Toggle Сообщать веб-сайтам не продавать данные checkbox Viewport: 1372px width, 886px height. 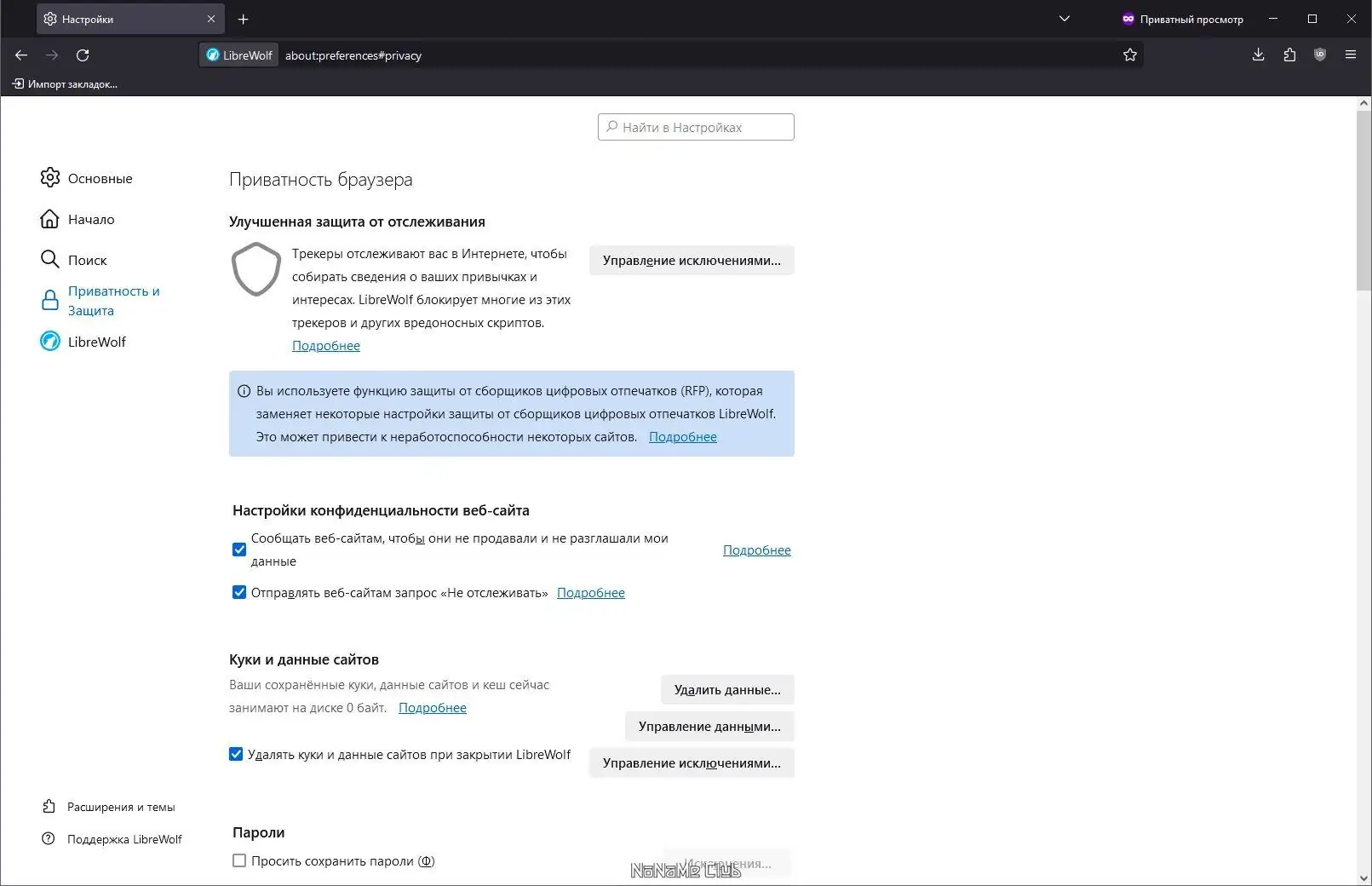239,549
